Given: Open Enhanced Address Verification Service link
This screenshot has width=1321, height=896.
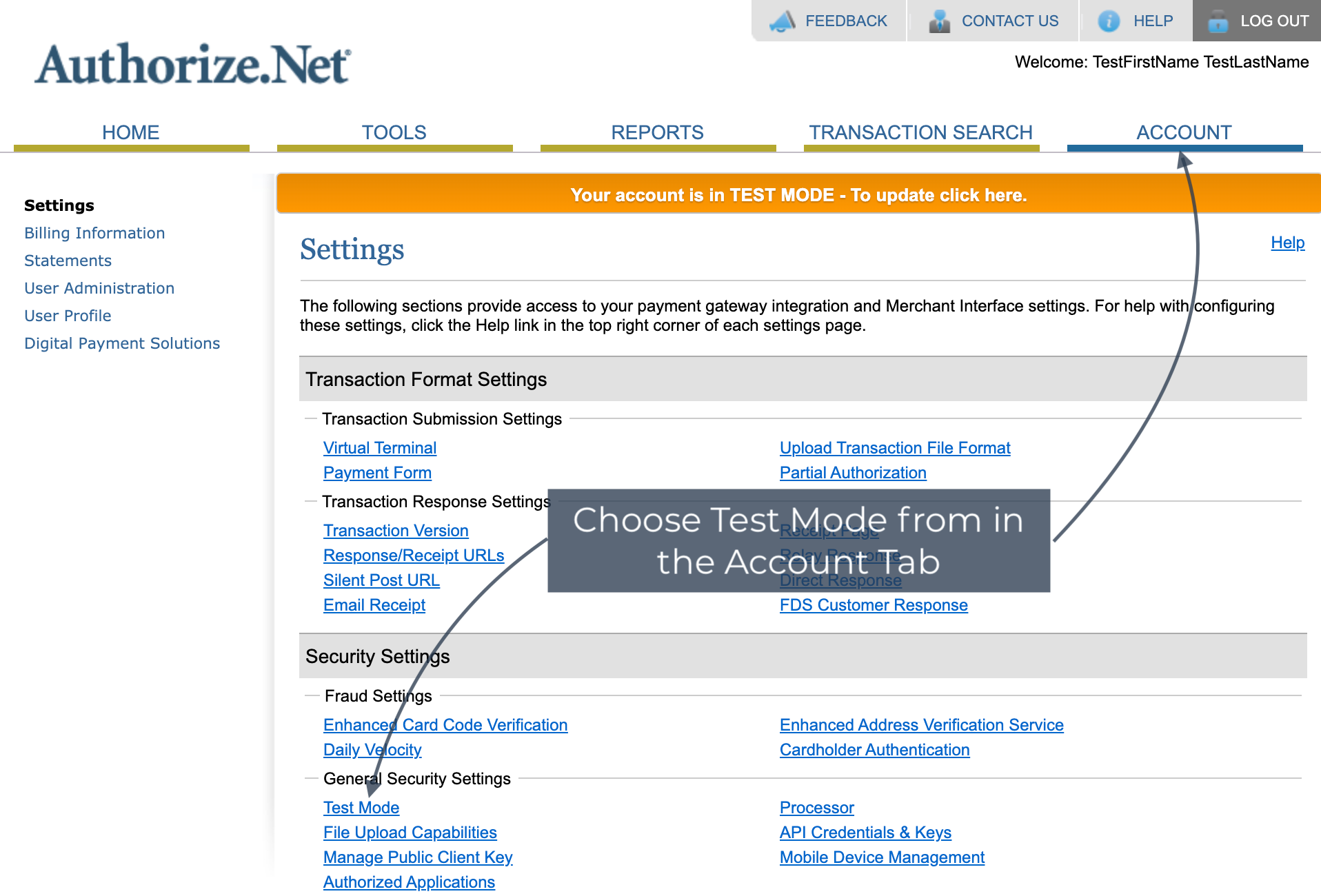Looking at the screenshot, I should [921, 725].
